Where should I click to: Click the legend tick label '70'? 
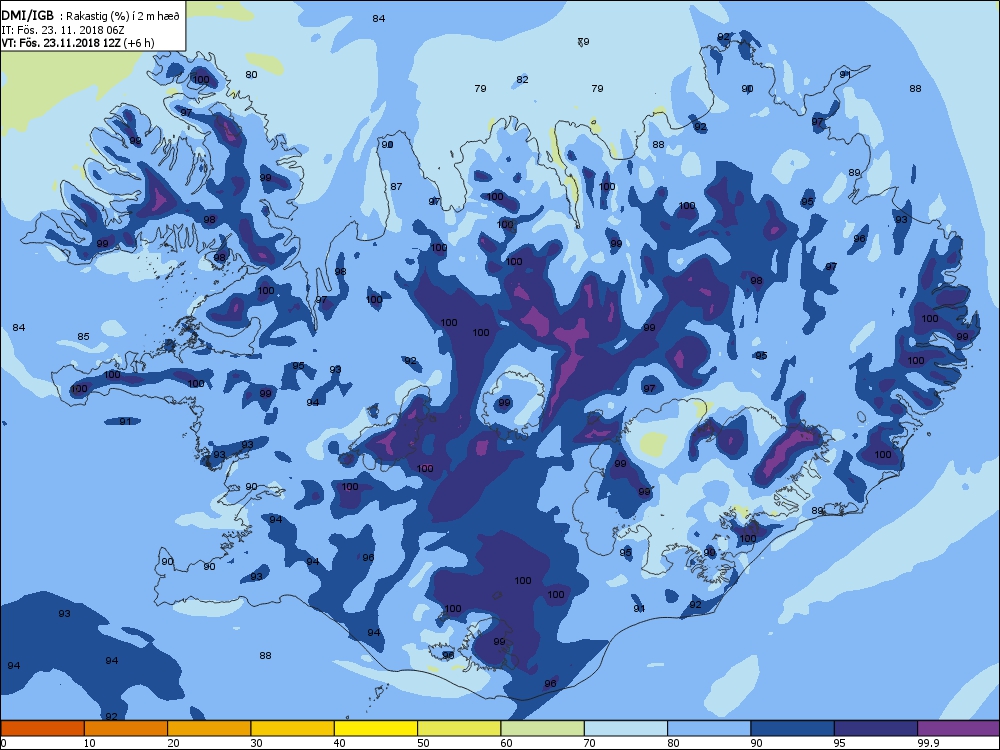590,743
